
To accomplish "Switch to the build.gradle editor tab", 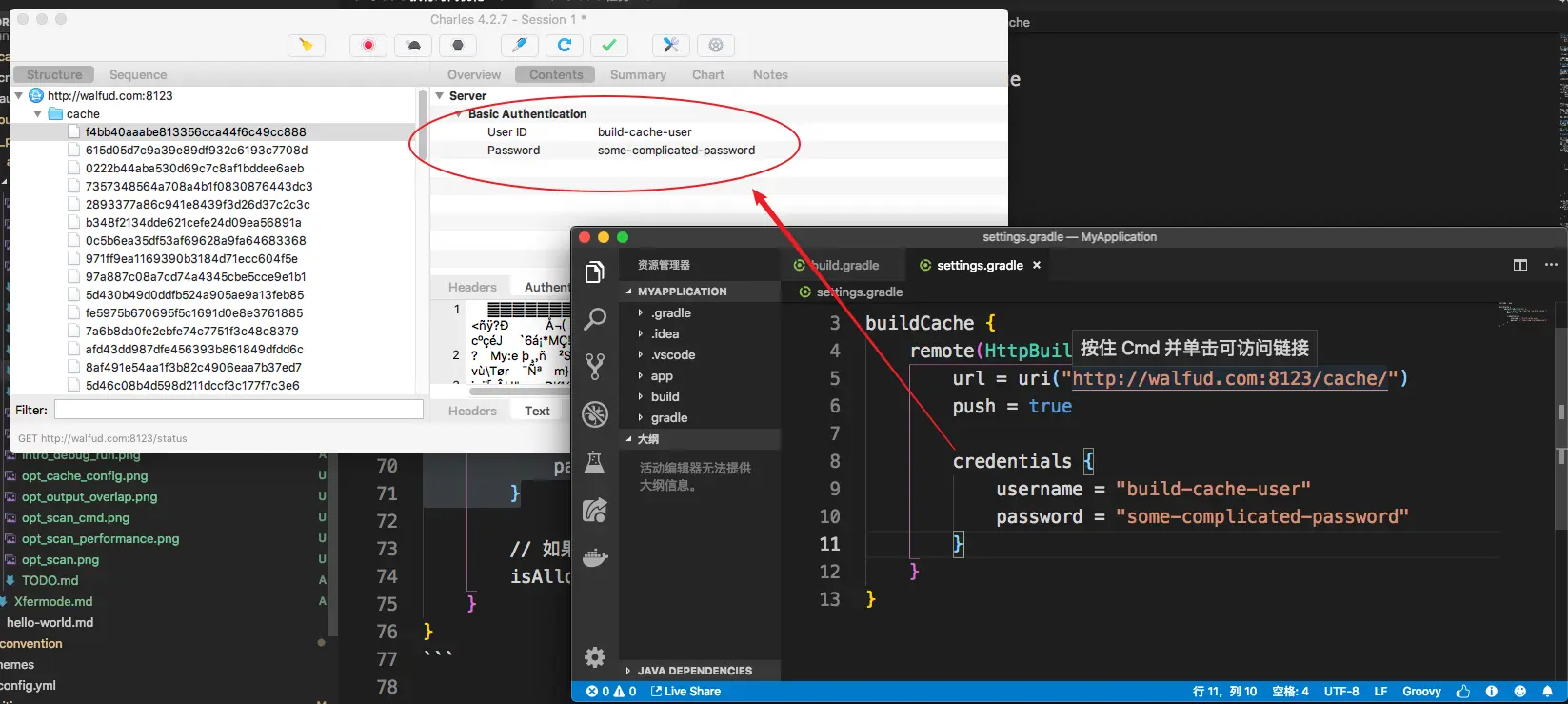I will [x=844, y=265].
